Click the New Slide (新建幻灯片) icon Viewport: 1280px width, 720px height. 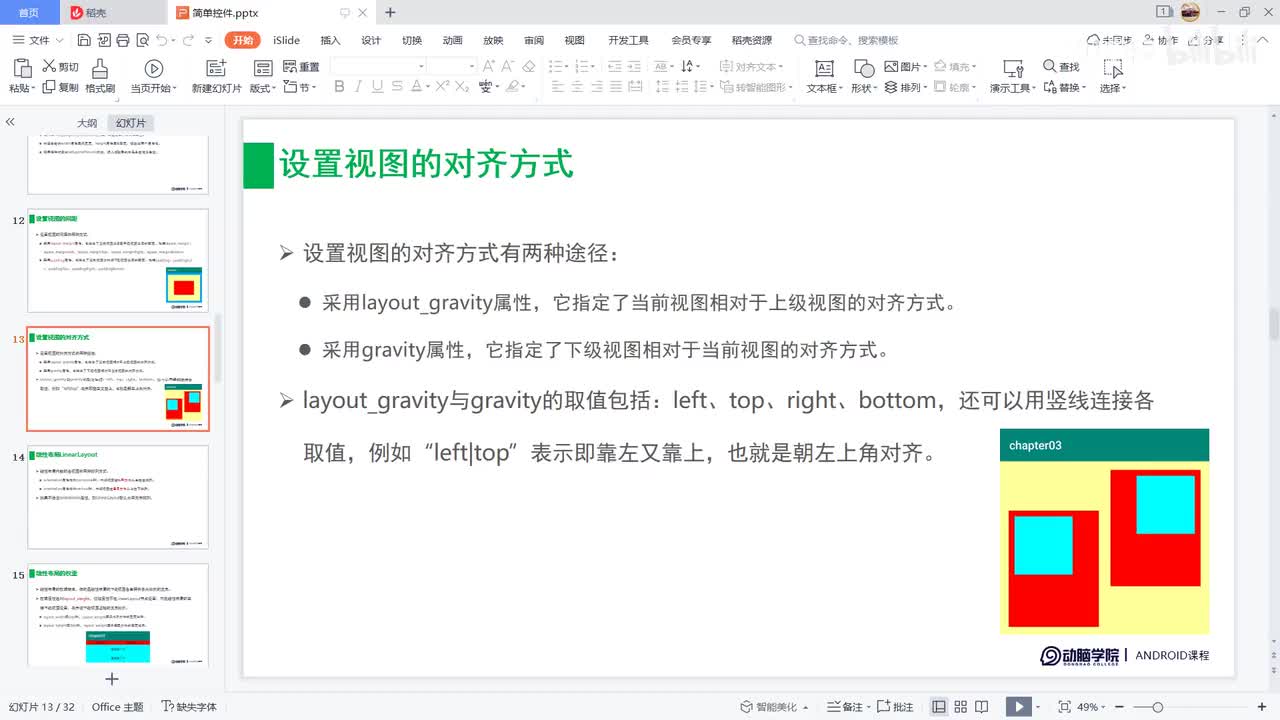pyautogui.click(x=216, y=68)
